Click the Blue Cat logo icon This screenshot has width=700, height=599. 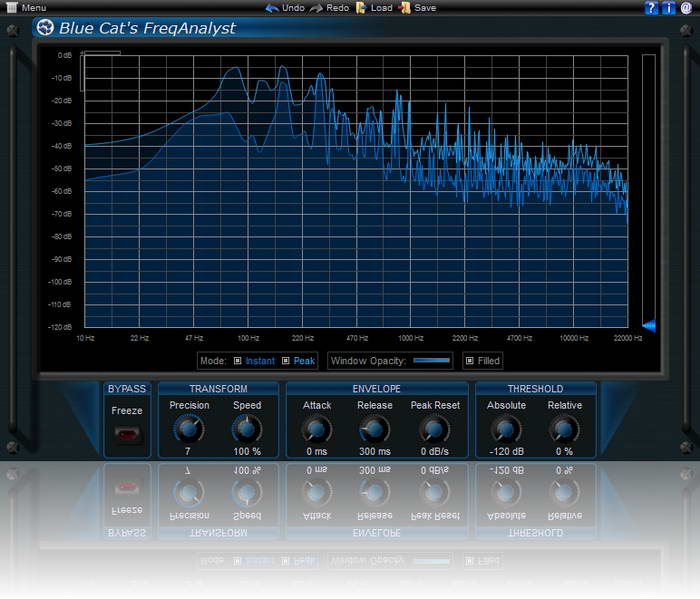tap(45, 28)
